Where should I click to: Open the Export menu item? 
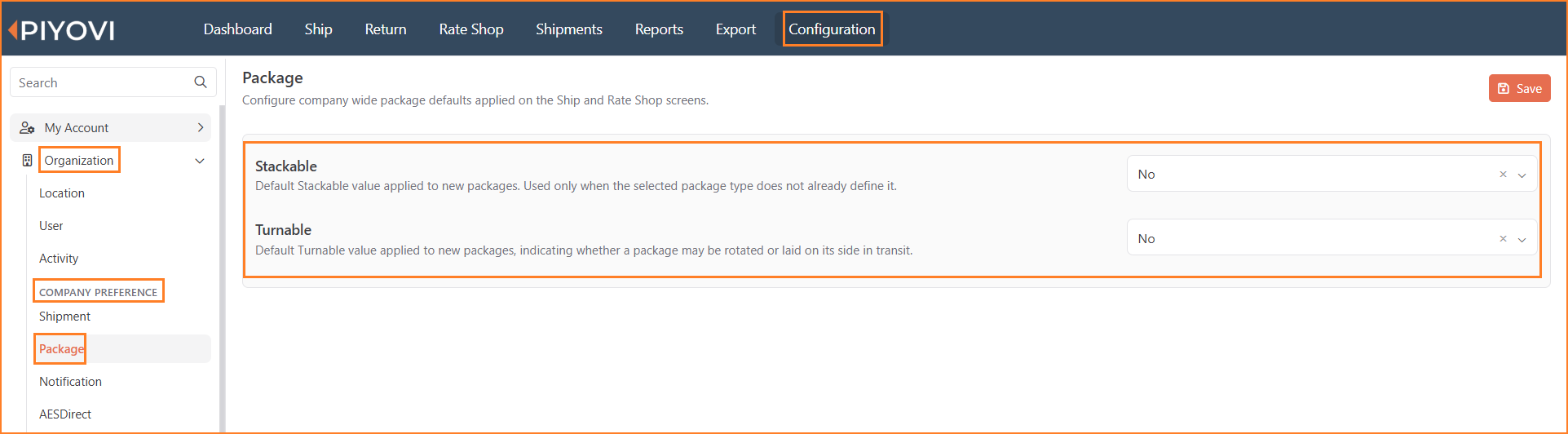[x=735, y=29]
